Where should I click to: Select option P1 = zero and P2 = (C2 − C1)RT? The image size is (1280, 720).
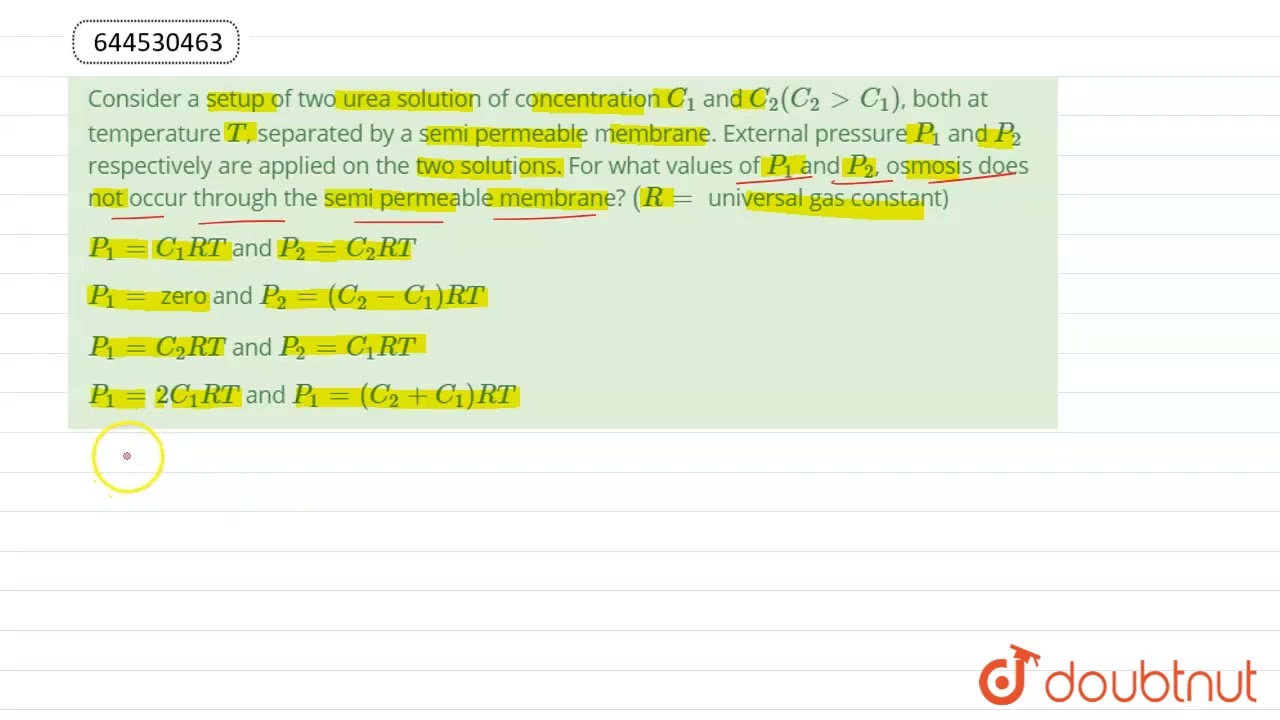pyautogui.click(x=287, y=296)
